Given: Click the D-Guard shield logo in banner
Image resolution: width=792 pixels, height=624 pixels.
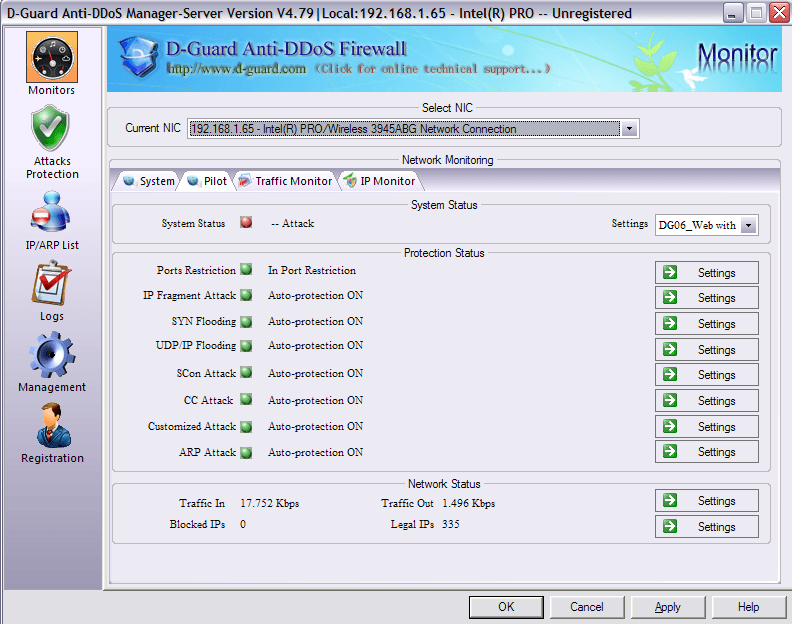Looking at the screenshot, I should (138, 57).
